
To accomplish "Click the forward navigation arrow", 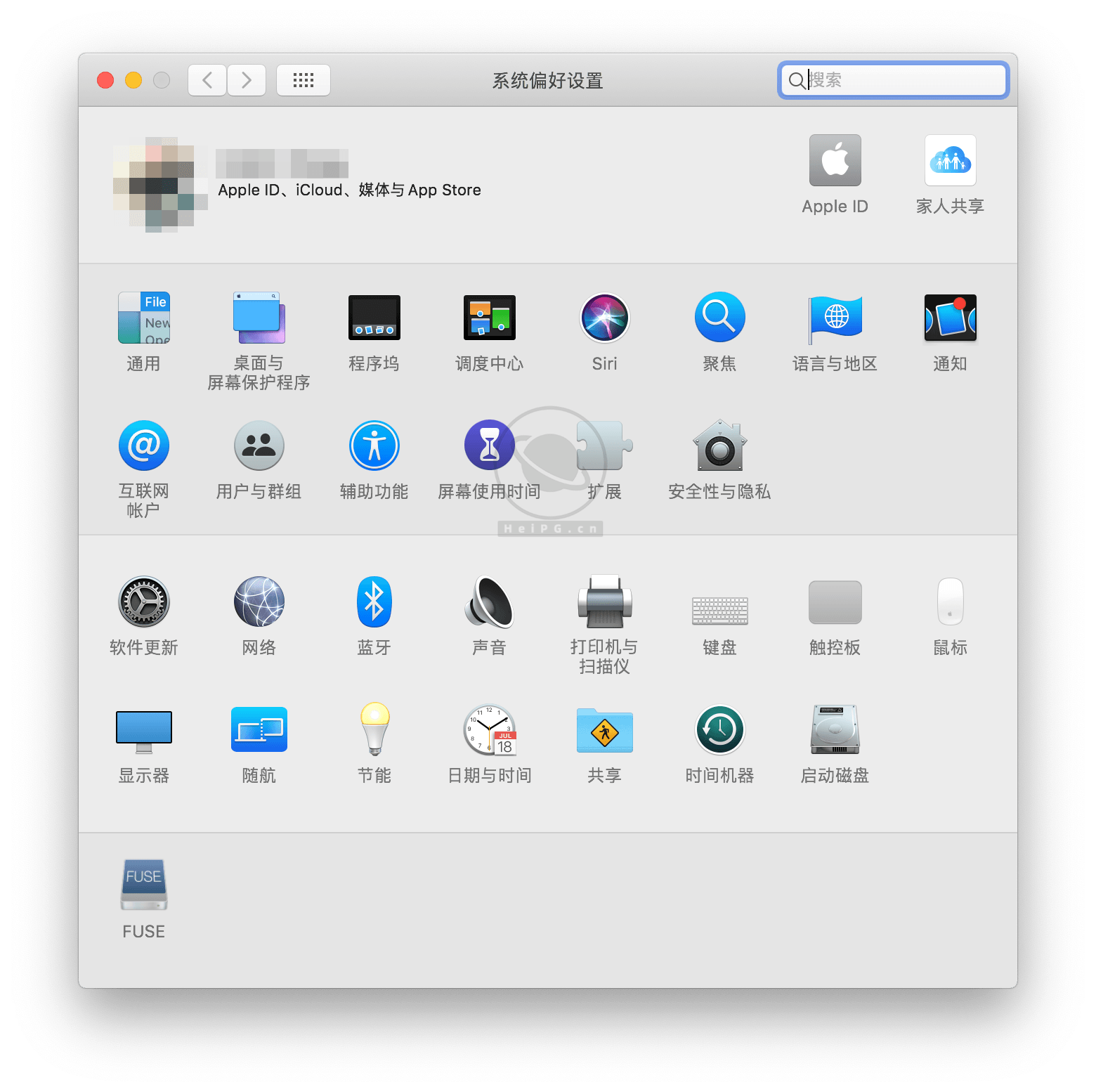I will 247,80.
